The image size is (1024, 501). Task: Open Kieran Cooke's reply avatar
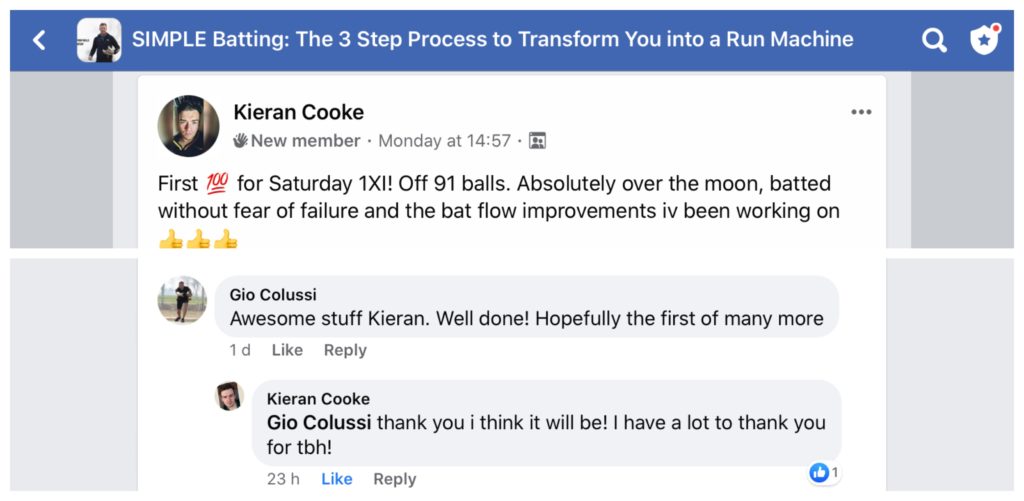click(x=230, y=396)
